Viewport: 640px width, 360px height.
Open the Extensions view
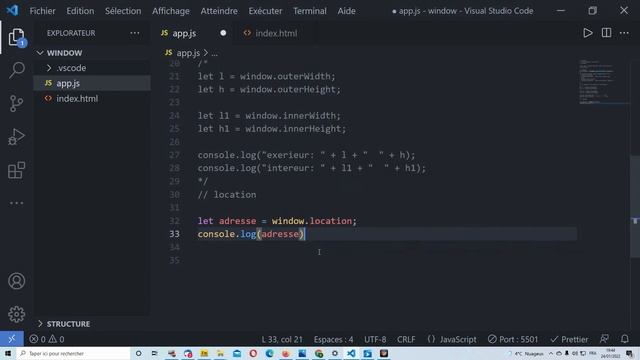pyautogui.click(x=16, y=170)
